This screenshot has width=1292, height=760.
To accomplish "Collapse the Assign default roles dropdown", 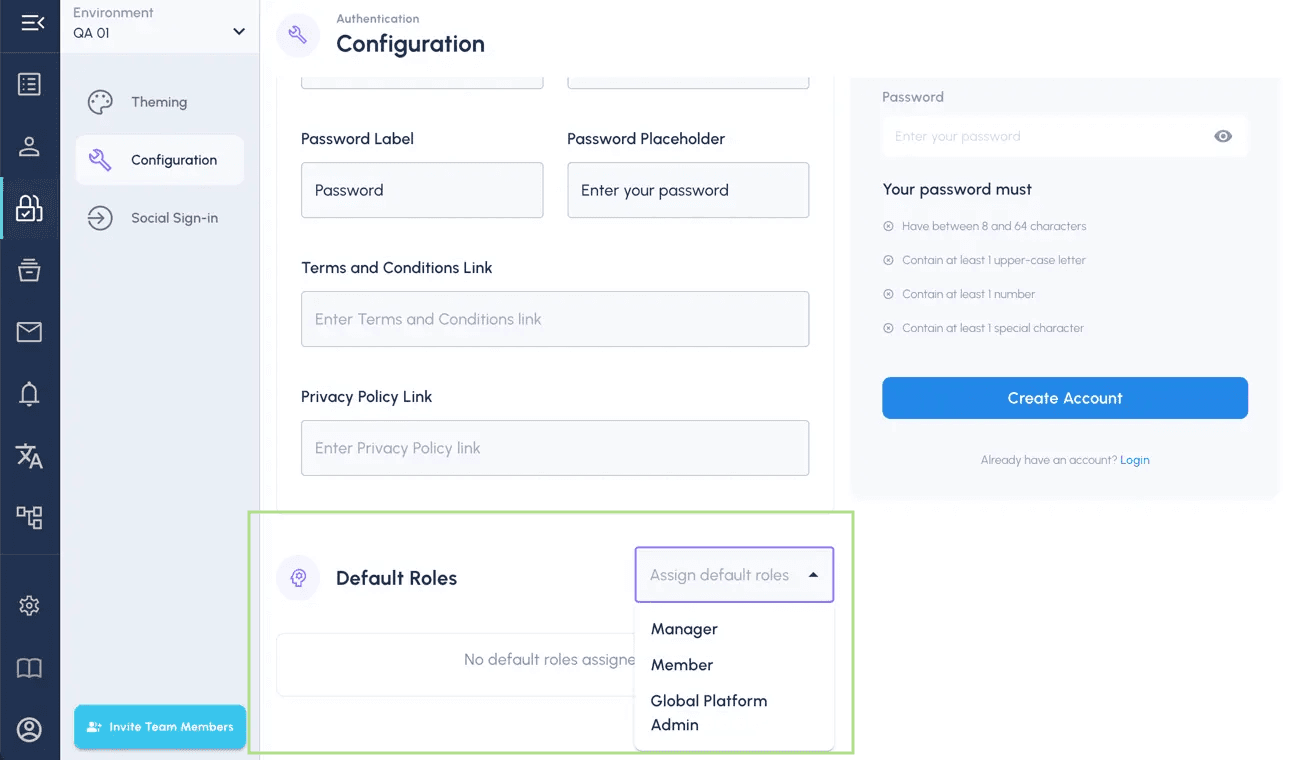I will [x=734, y=575].
